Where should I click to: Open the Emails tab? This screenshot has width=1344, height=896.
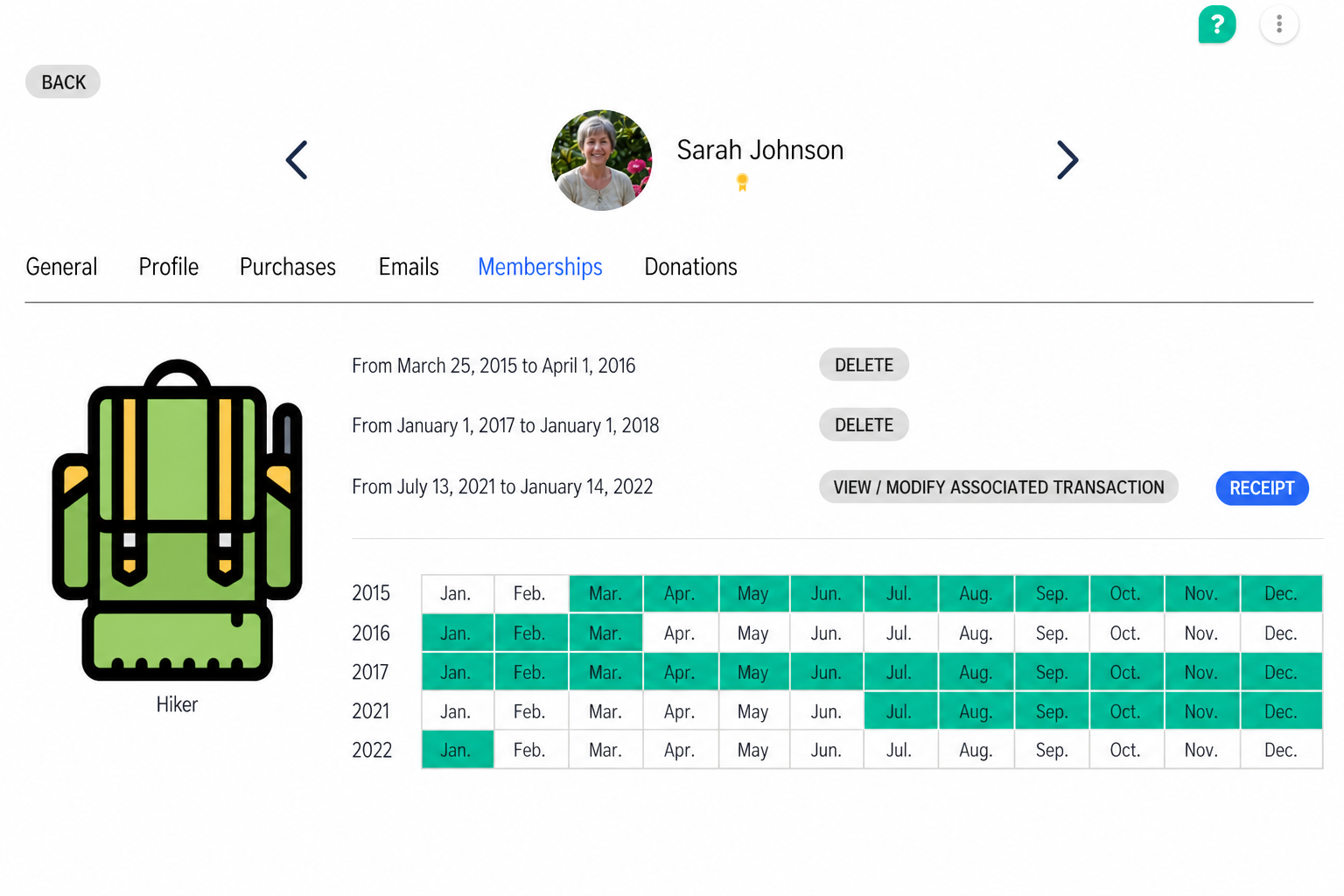pos(409,267)
